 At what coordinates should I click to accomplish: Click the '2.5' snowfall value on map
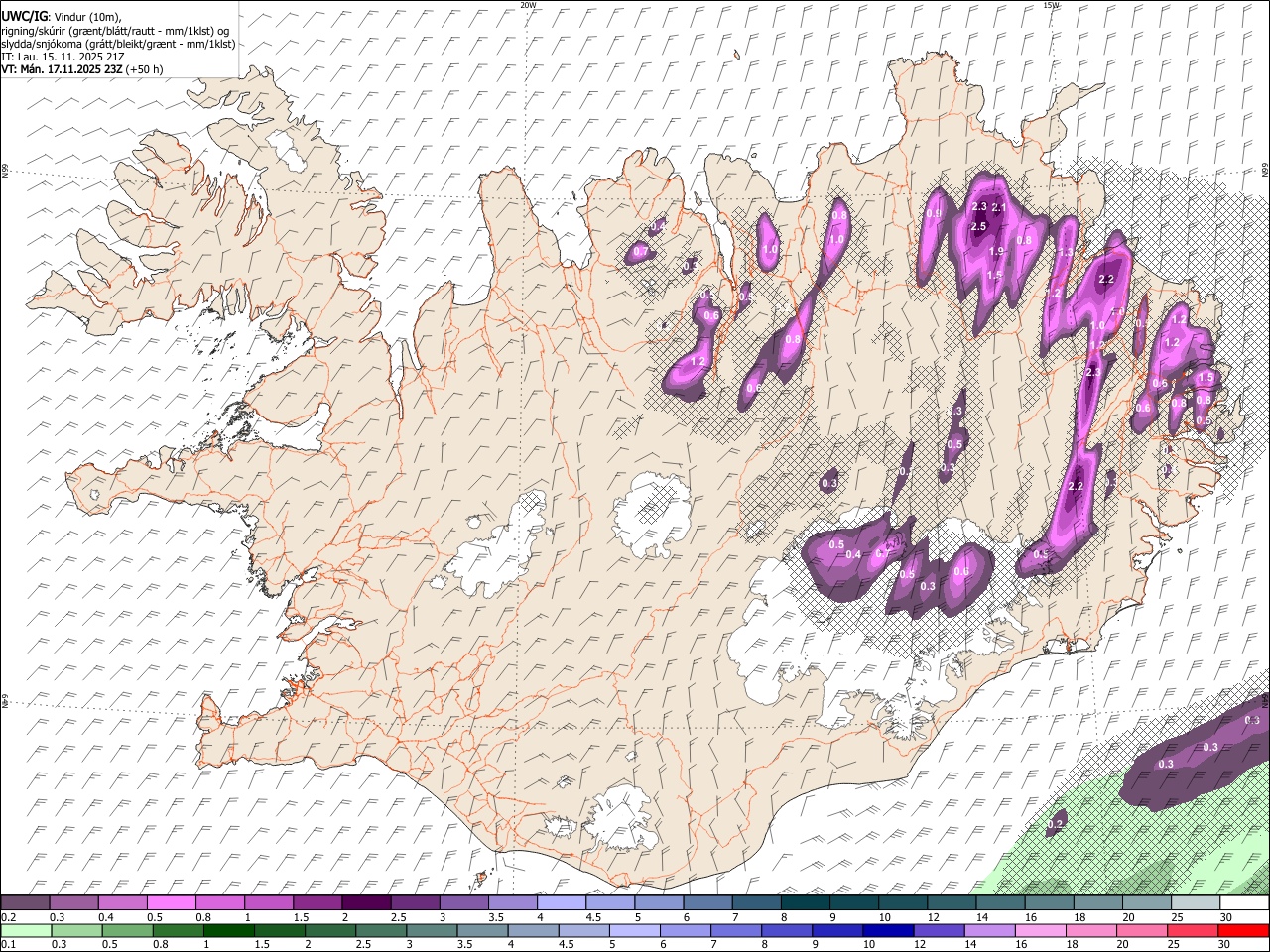click(x=978, y=227)
